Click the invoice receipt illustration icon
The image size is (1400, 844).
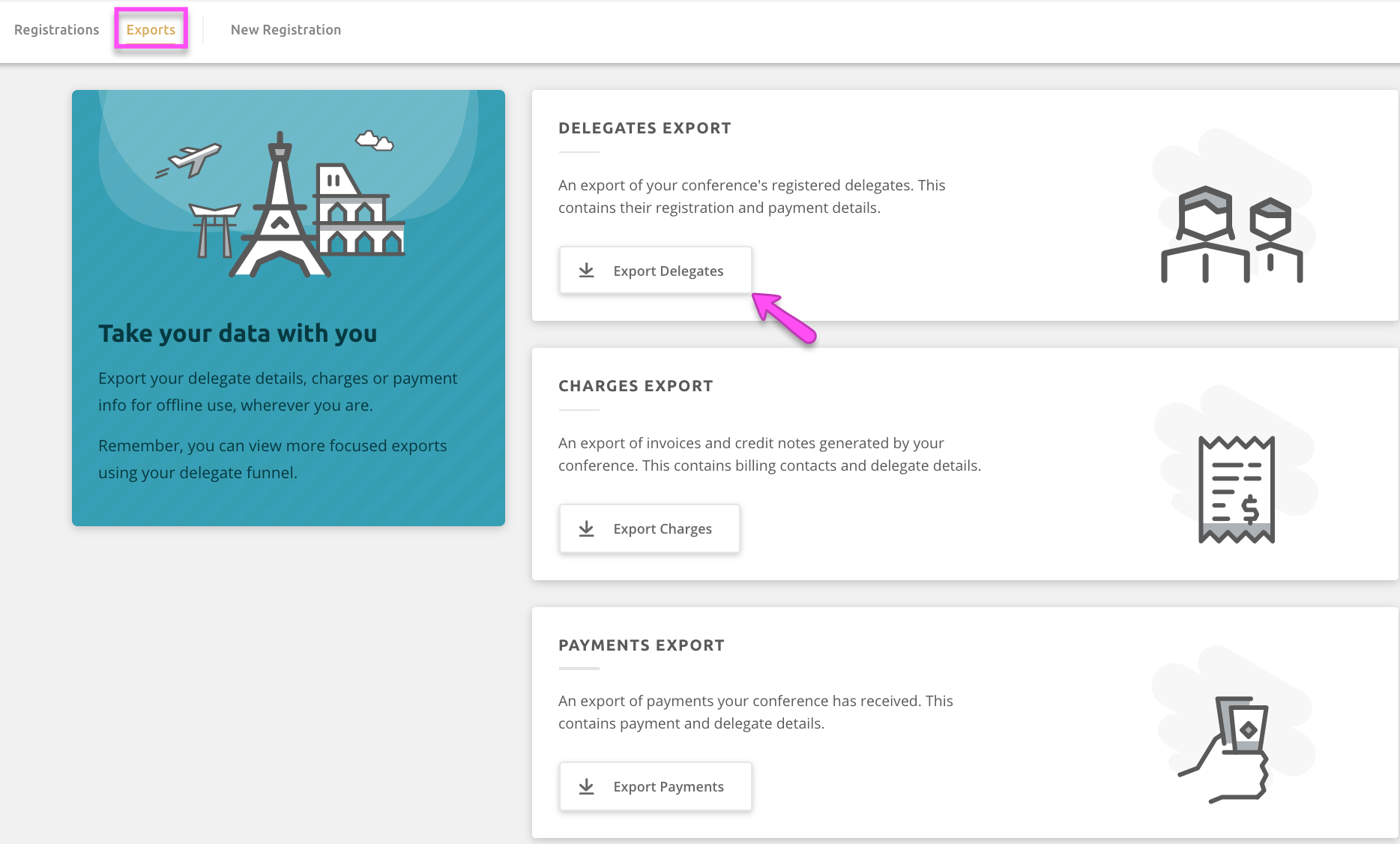1237,489
